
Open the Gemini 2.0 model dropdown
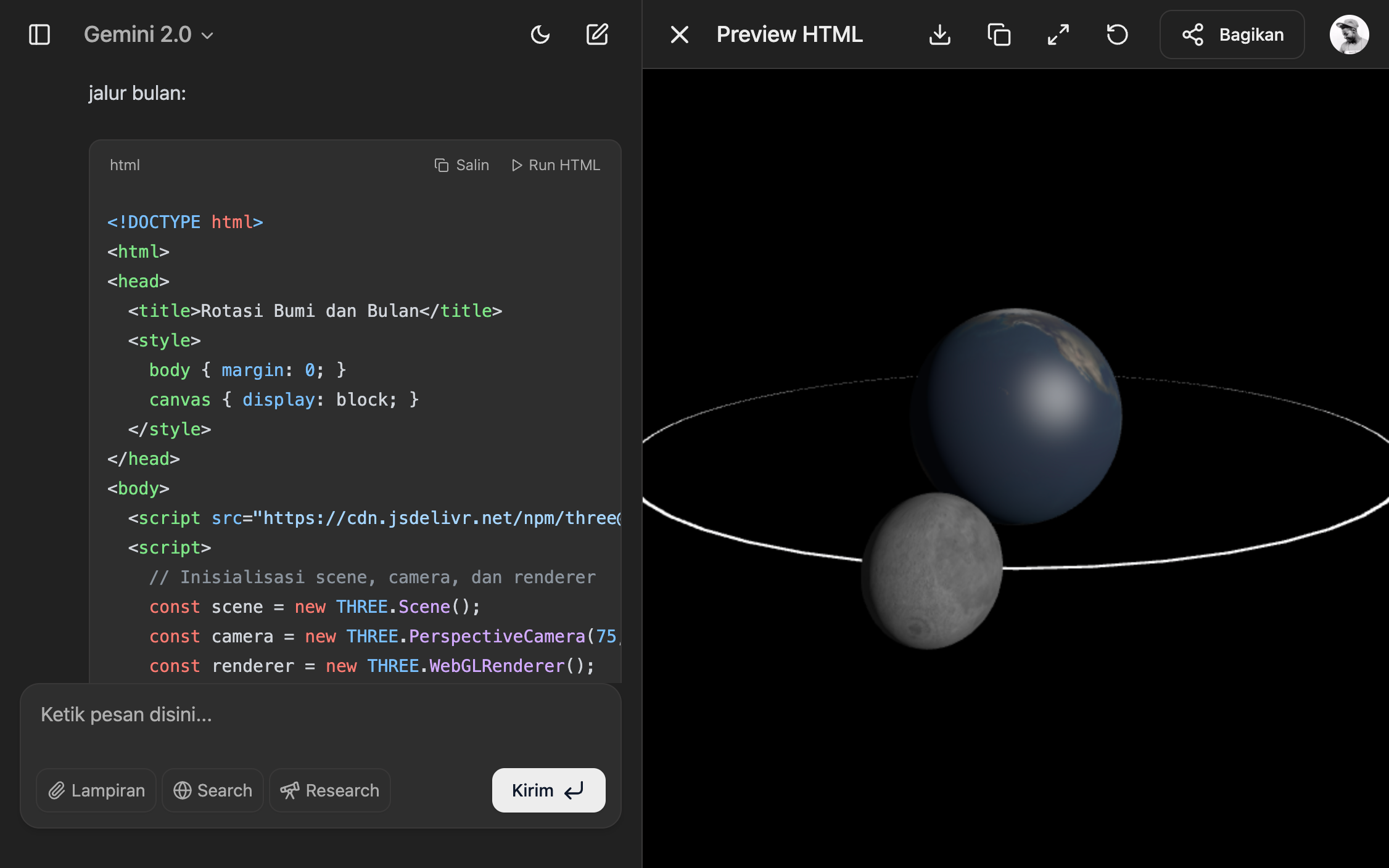coord(149,35)
